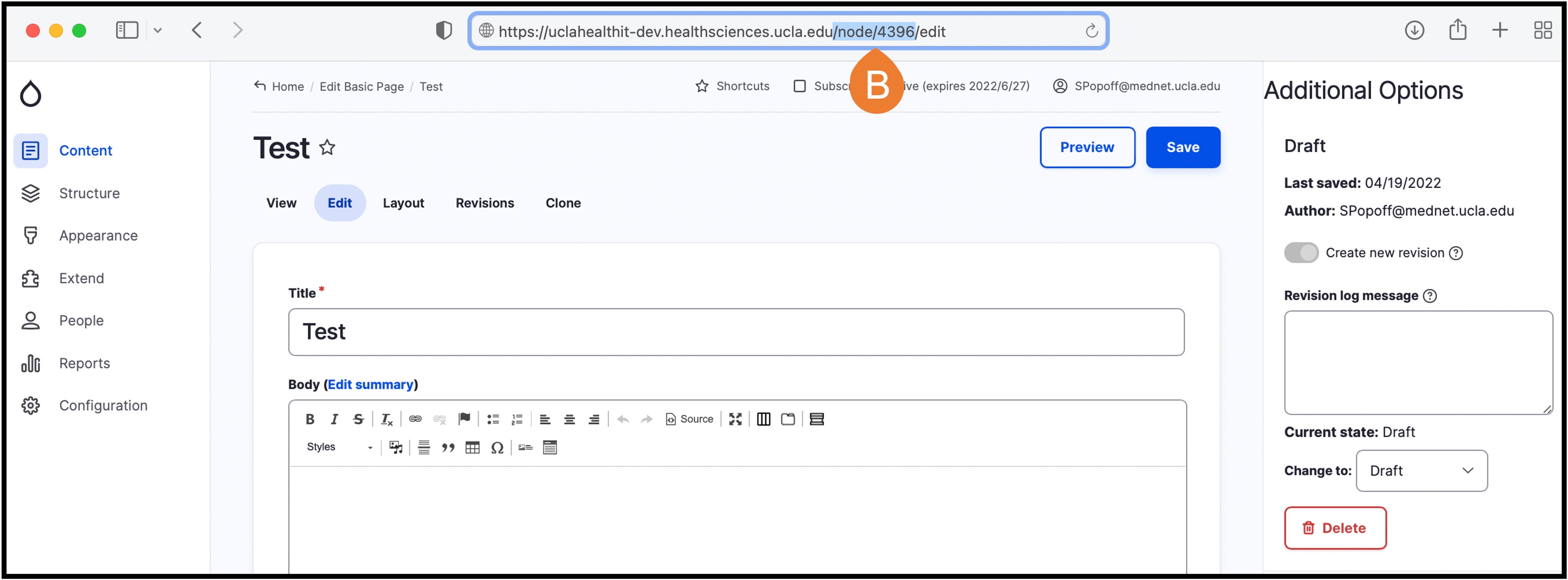Star the Test page as favorite
Screen dimensions: 1568x580
[327, 147]
